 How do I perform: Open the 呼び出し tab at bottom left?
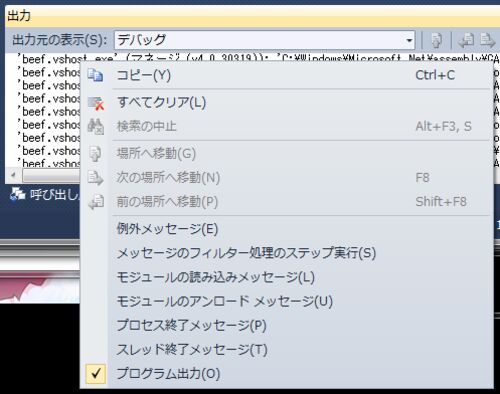click(45, 194)
